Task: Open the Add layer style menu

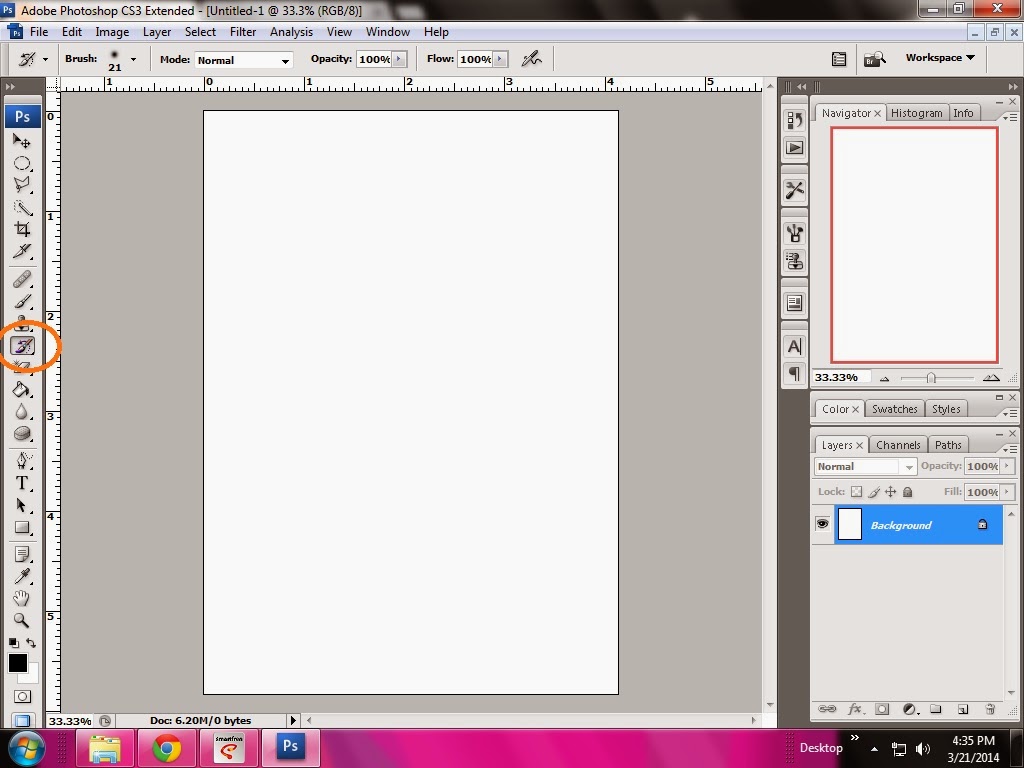Action: pyautogui.click(x=855, y=709)
